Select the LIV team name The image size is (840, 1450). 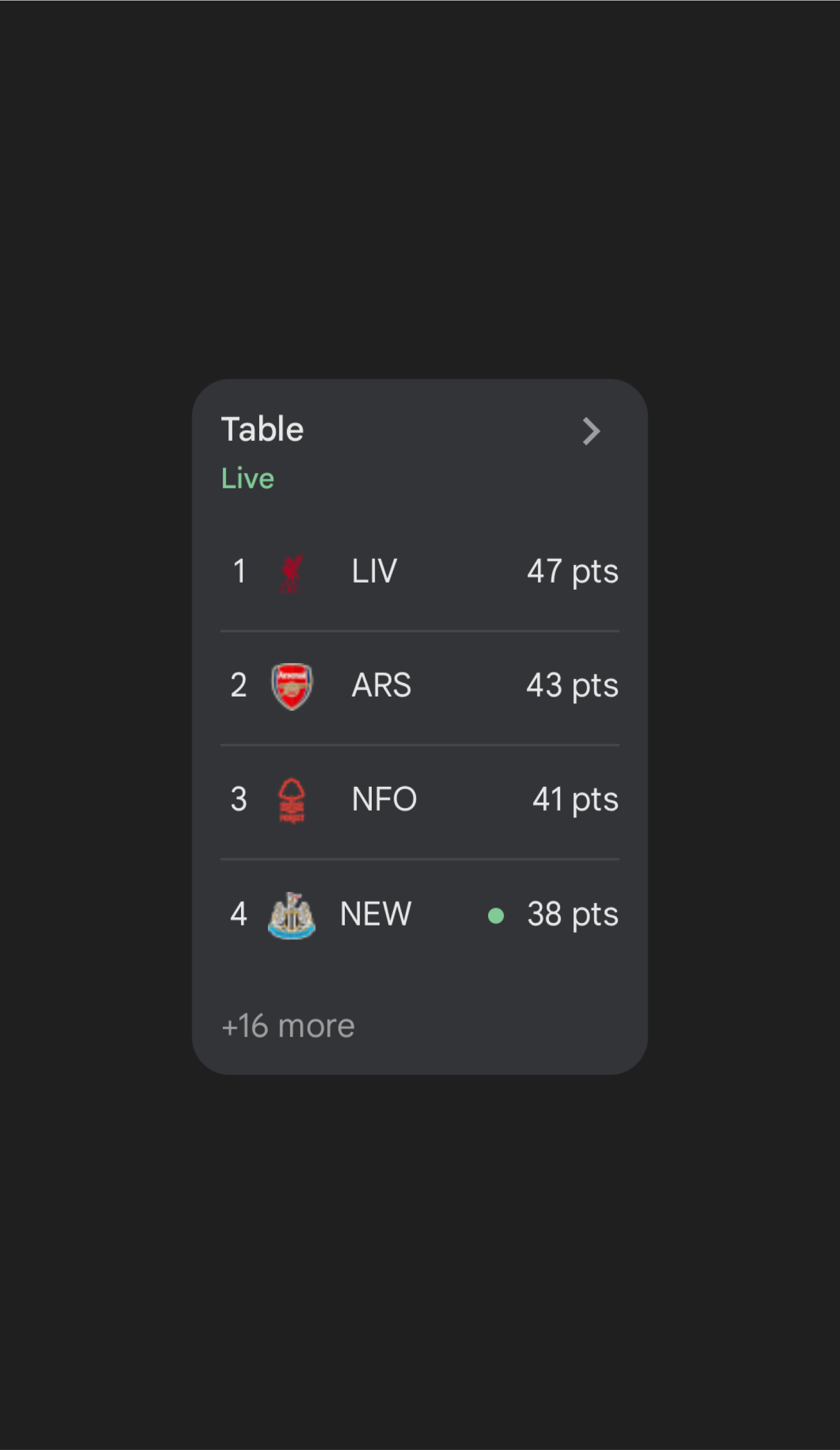tap(374, 572)
